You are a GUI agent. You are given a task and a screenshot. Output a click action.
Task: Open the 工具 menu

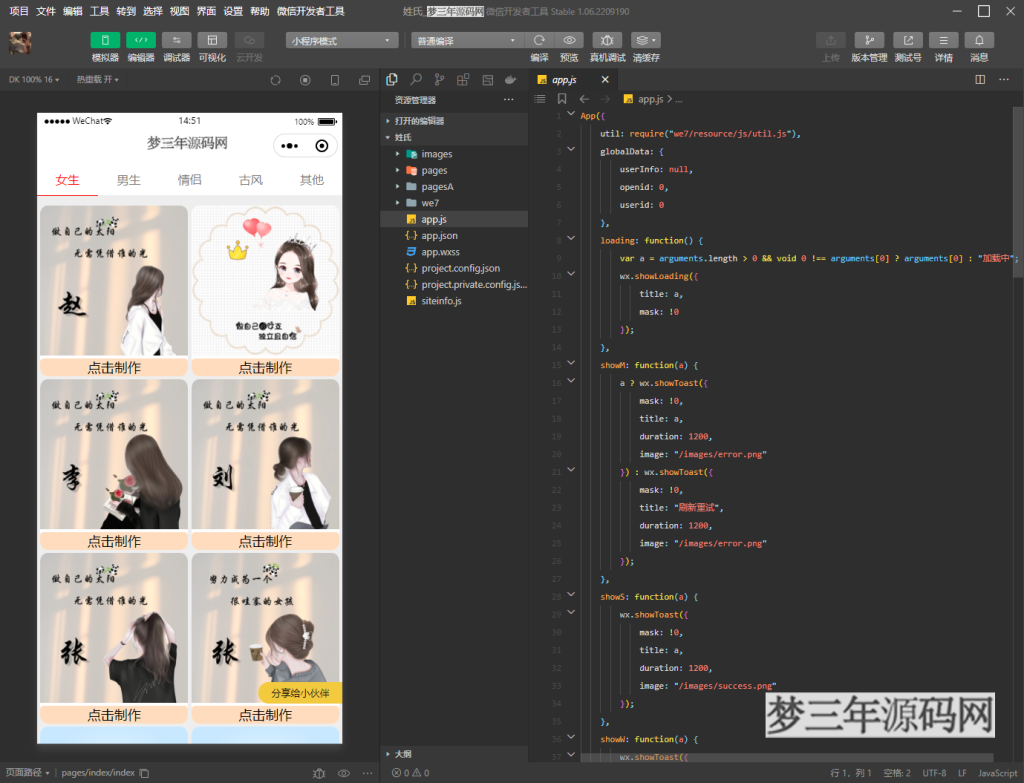[100, 11]
